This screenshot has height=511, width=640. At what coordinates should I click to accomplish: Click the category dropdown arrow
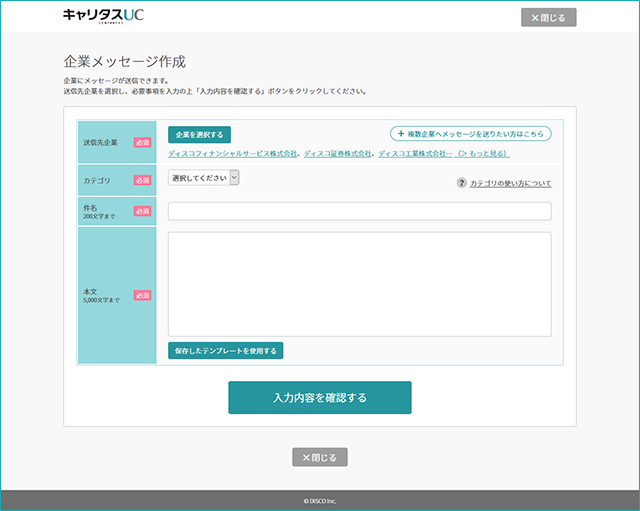click(234, 178)
